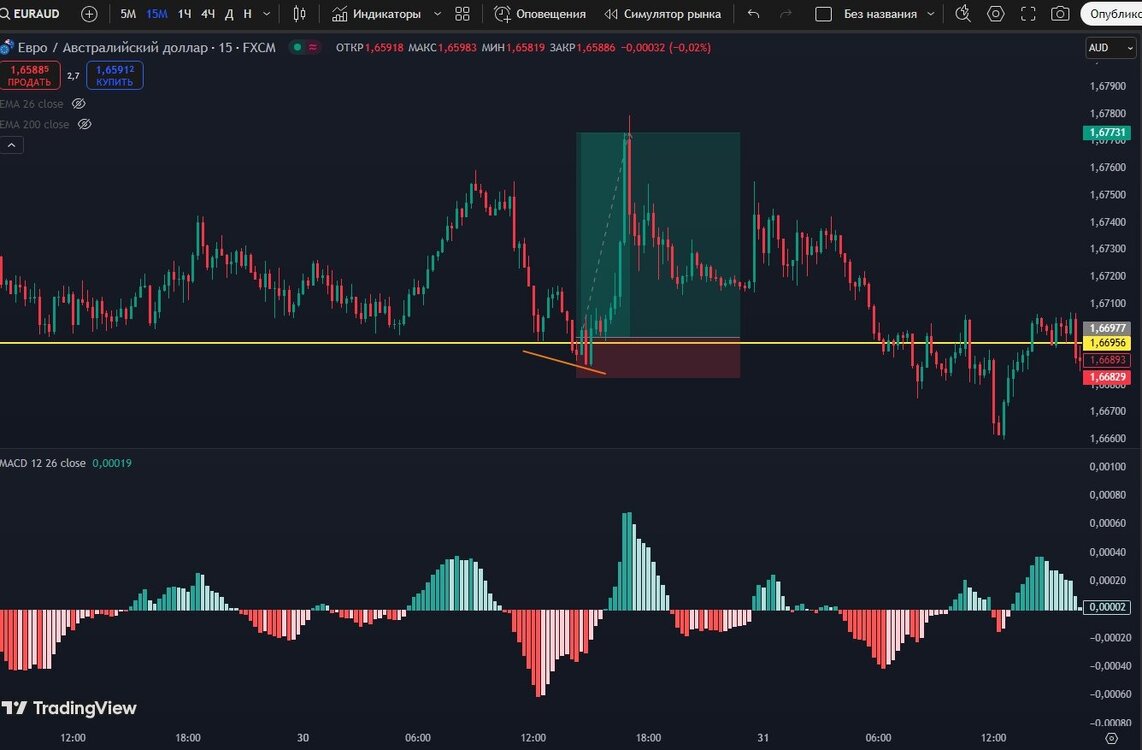
Task: Open time axis settings gear icon
Action: click(1111, 738)
